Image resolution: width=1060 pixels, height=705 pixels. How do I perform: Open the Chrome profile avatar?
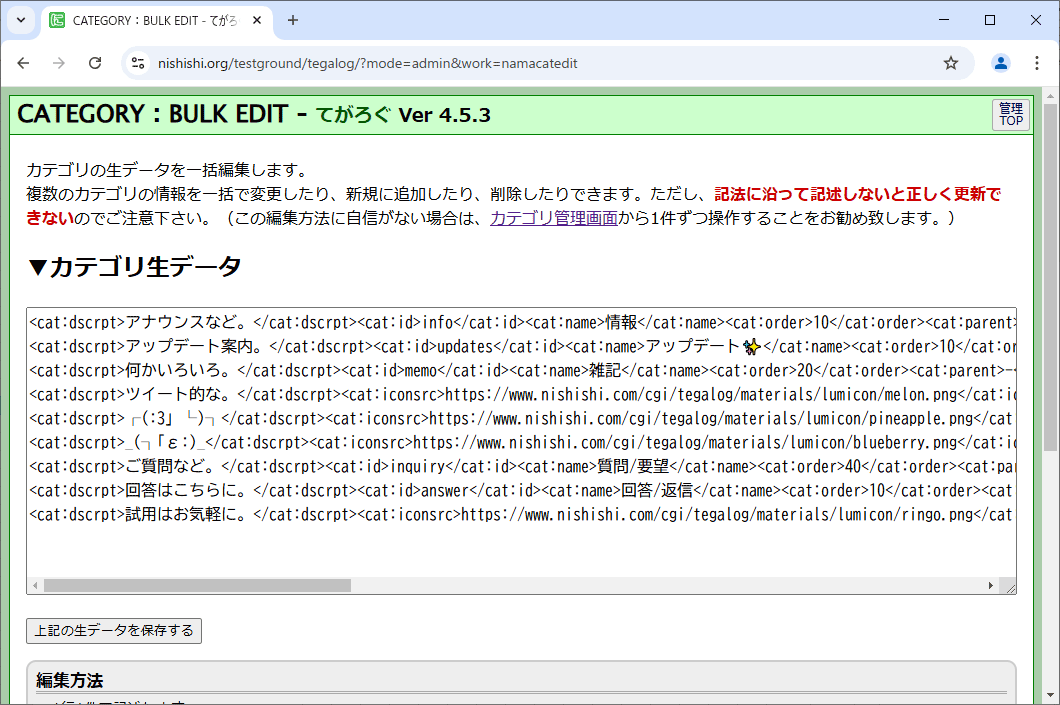pyautogui.click(x=1001, y=63)
